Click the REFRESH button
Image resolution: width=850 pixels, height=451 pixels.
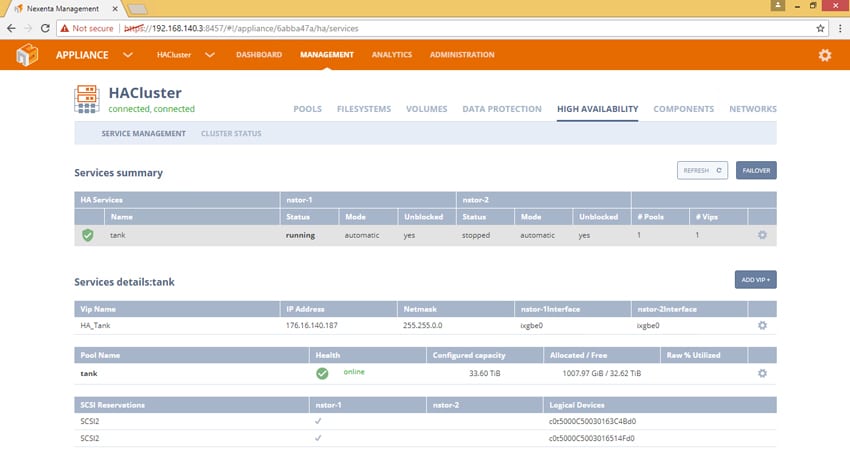(702, 170)
